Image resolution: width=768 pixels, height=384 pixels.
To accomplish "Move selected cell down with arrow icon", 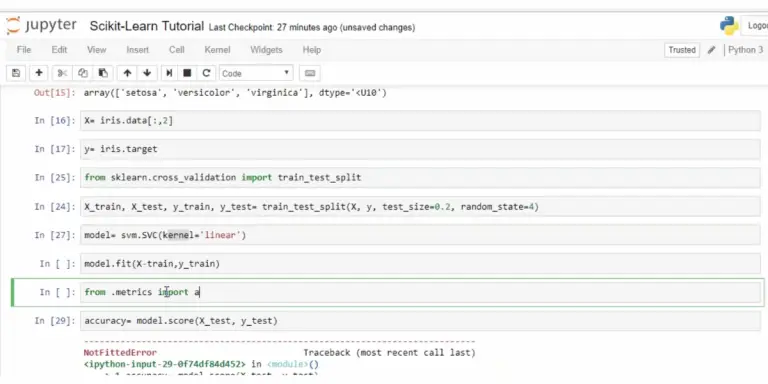I will pos(147,73).
